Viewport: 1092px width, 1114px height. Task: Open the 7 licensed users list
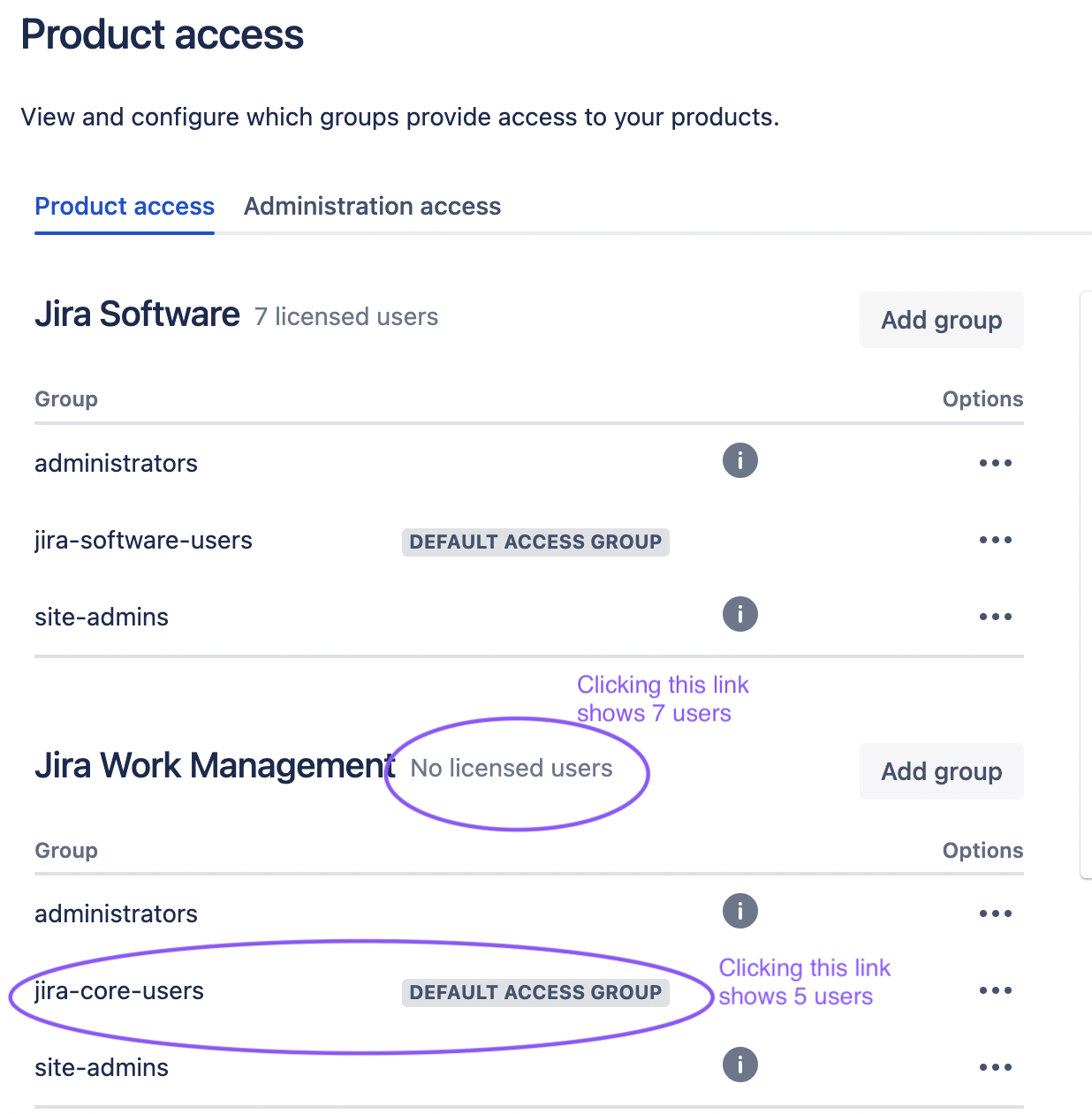(345, 316)
